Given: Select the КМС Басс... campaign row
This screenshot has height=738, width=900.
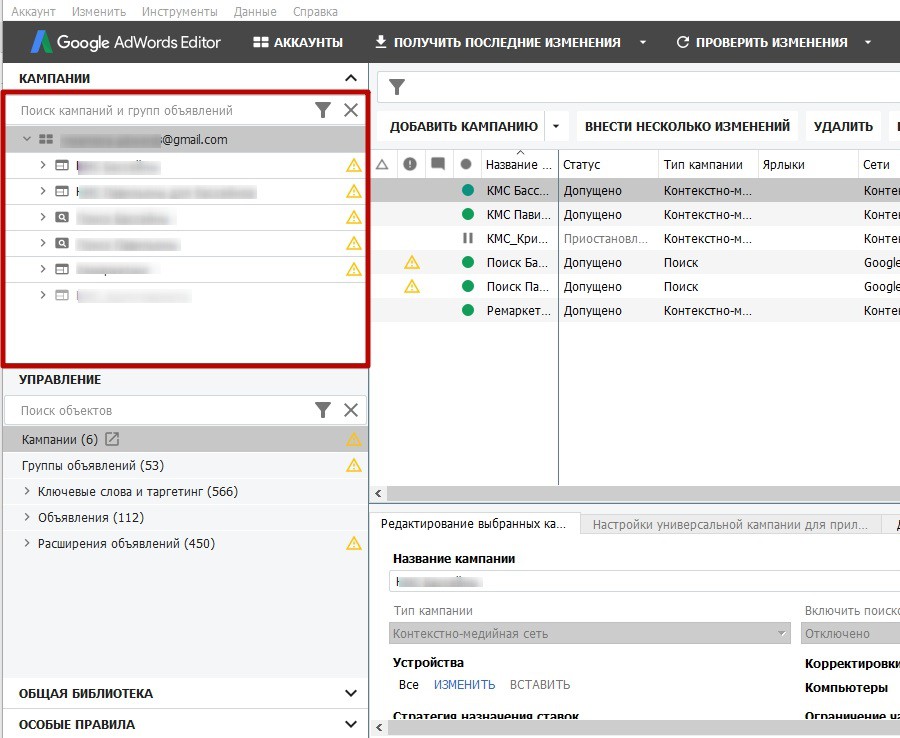Looking at the screenshot, I should (635, 190).
